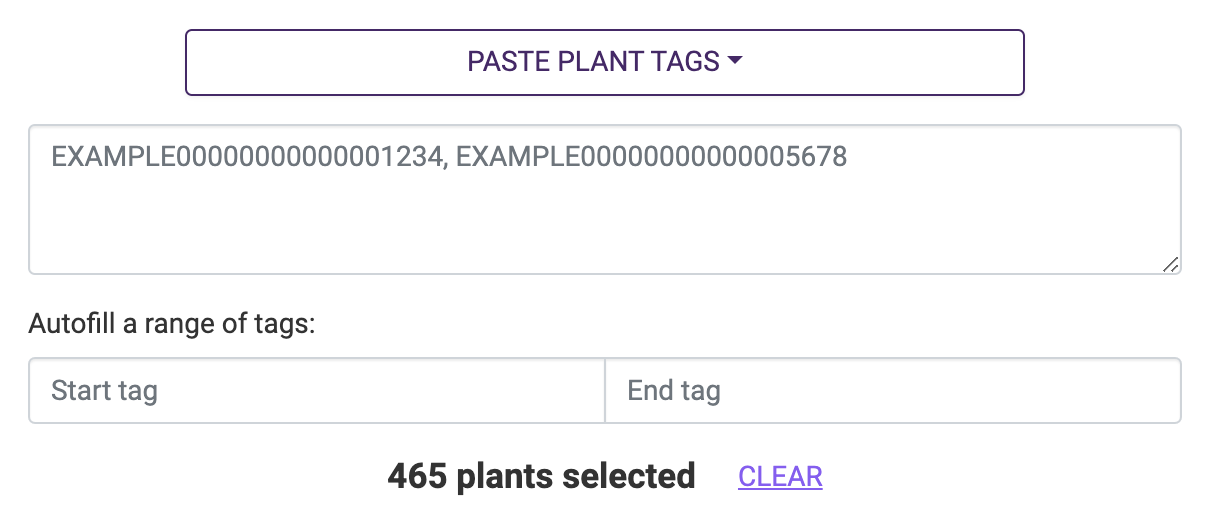
Task: Click the "Start tag" placeholder text
Action: (104, 390)
